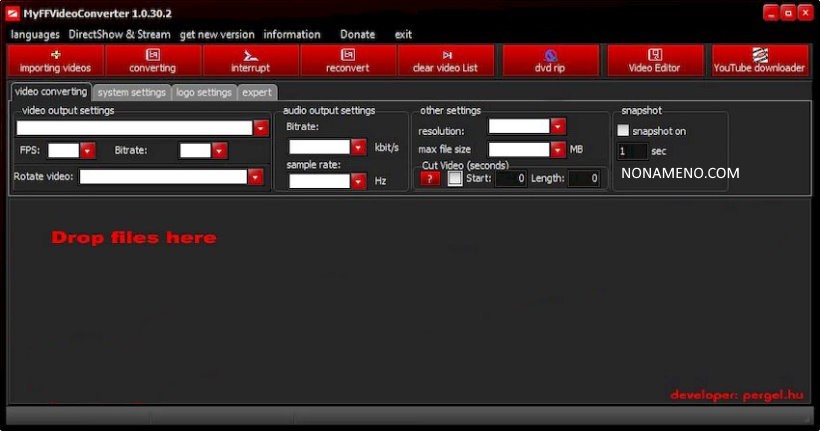Open the dvd rip tool
This screenshot has width=820, height=431.
coord(551,55)
